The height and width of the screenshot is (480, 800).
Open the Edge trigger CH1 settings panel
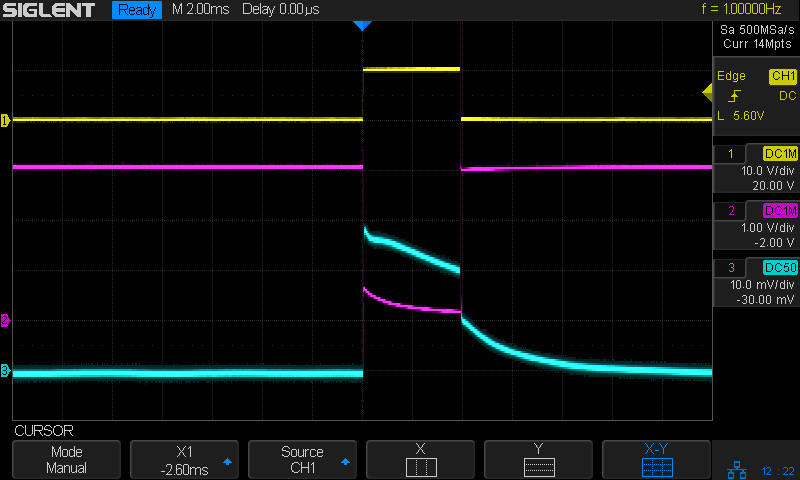pos(756,96)
